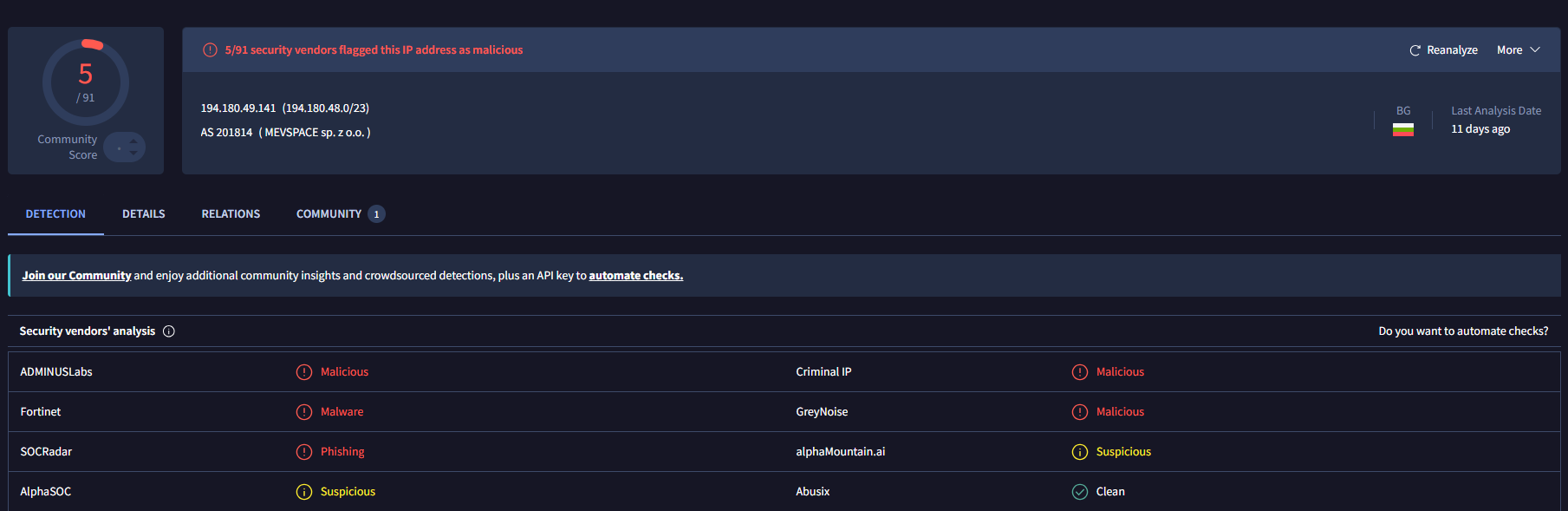Screen dimensions: 1568x511
Task: Click the Malware warning icon in Fortinet row
Action: click(304, 412)
